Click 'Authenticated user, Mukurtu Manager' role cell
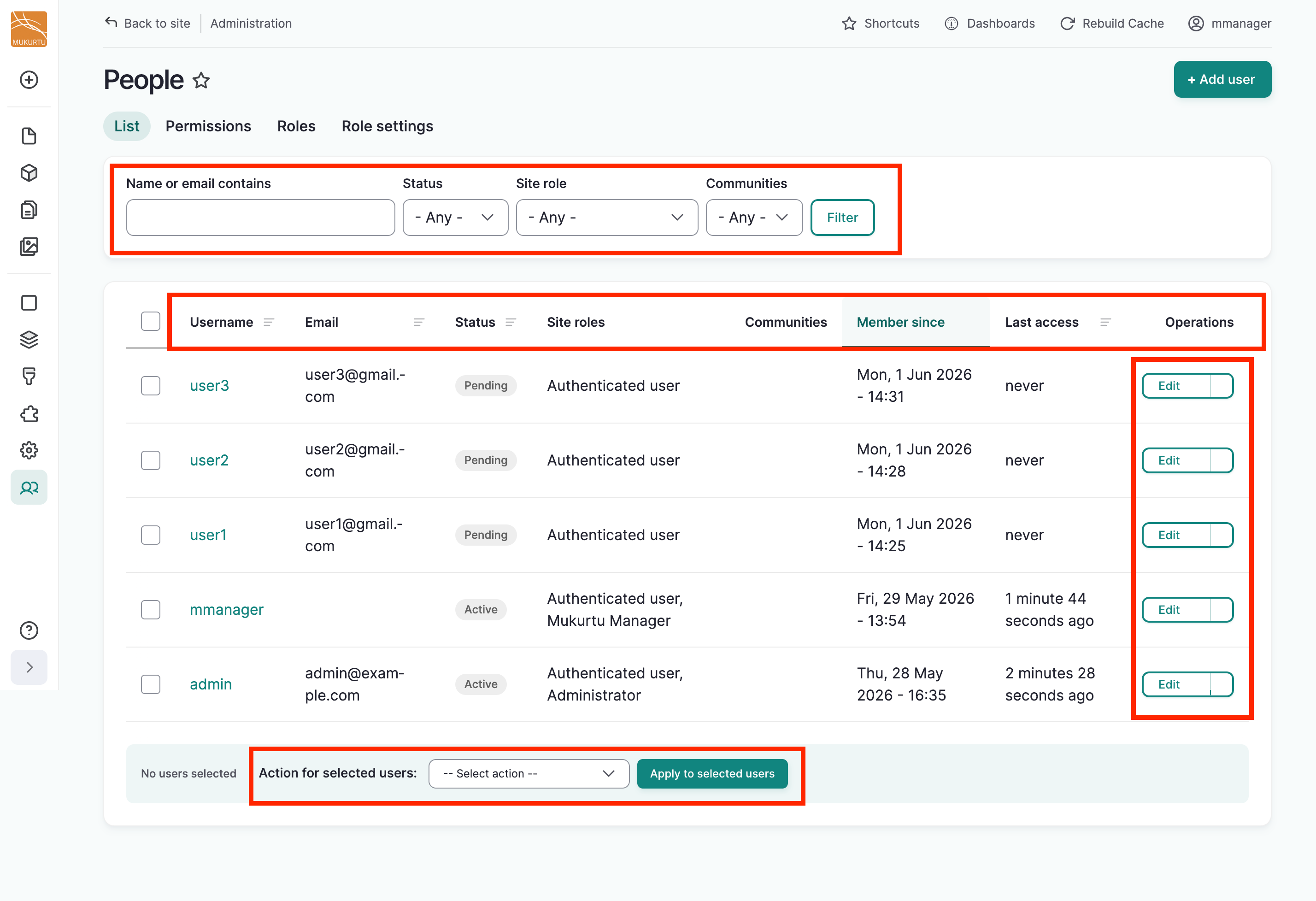Screen dimensions: 1316x901 pos(615,610)
